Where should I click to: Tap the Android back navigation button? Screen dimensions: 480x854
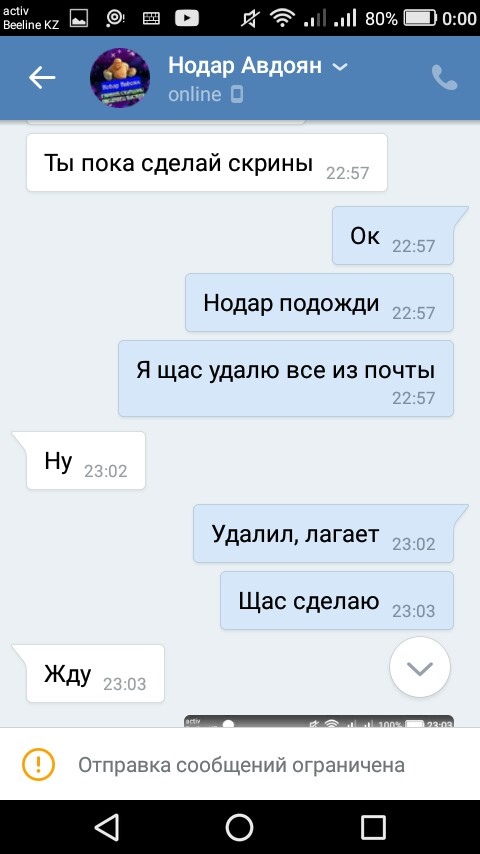pyautogui.click(x=107, y=827)
